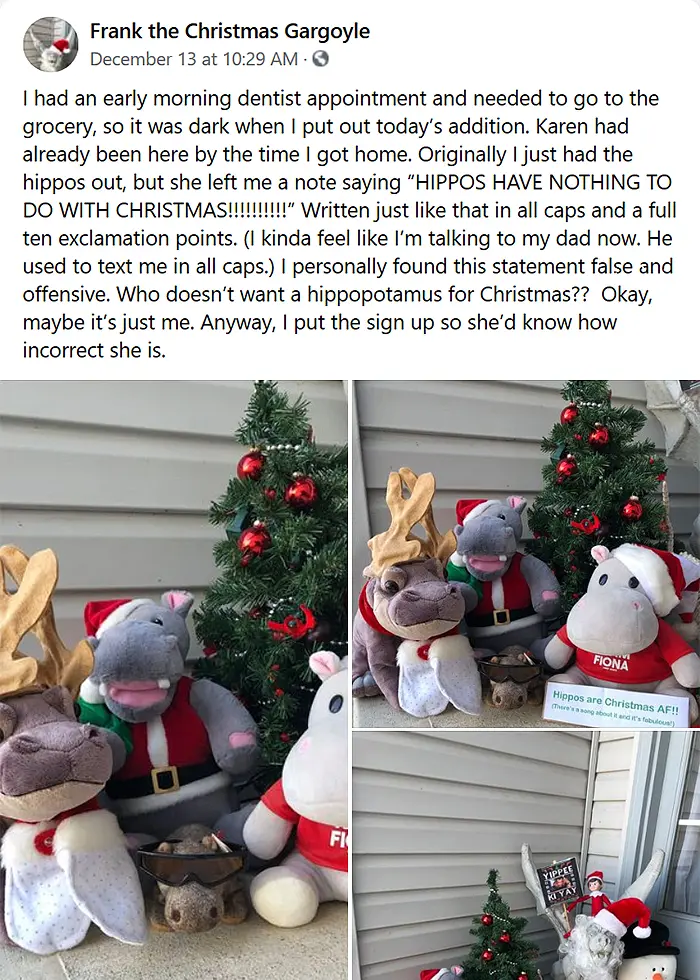Visit the Frank the Christmas Gargoyle page name

pos(230,31)
